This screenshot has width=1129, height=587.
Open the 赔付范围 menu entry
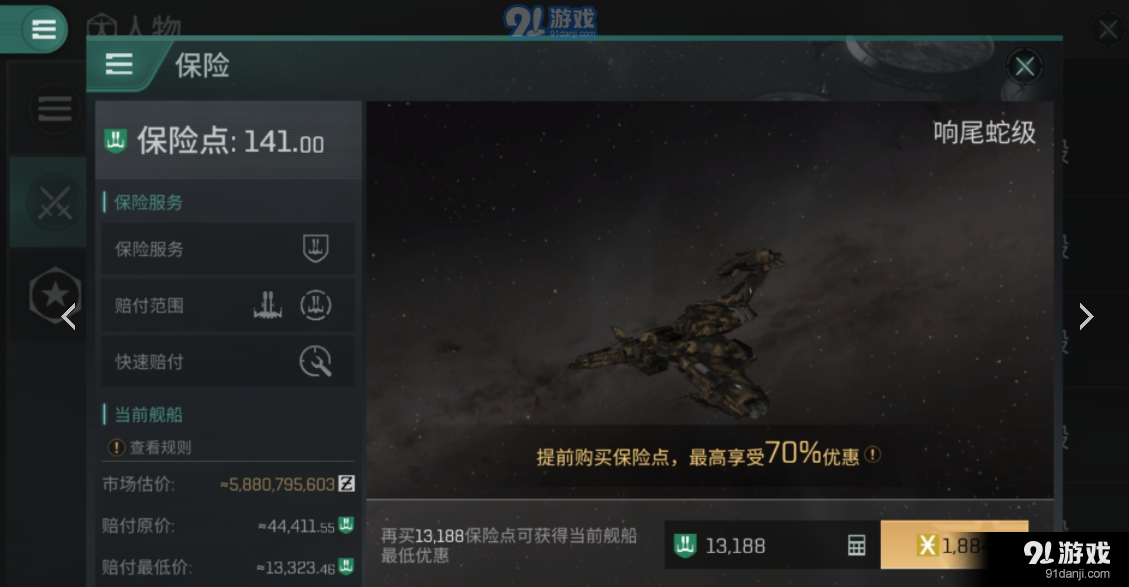coord(228,305)
